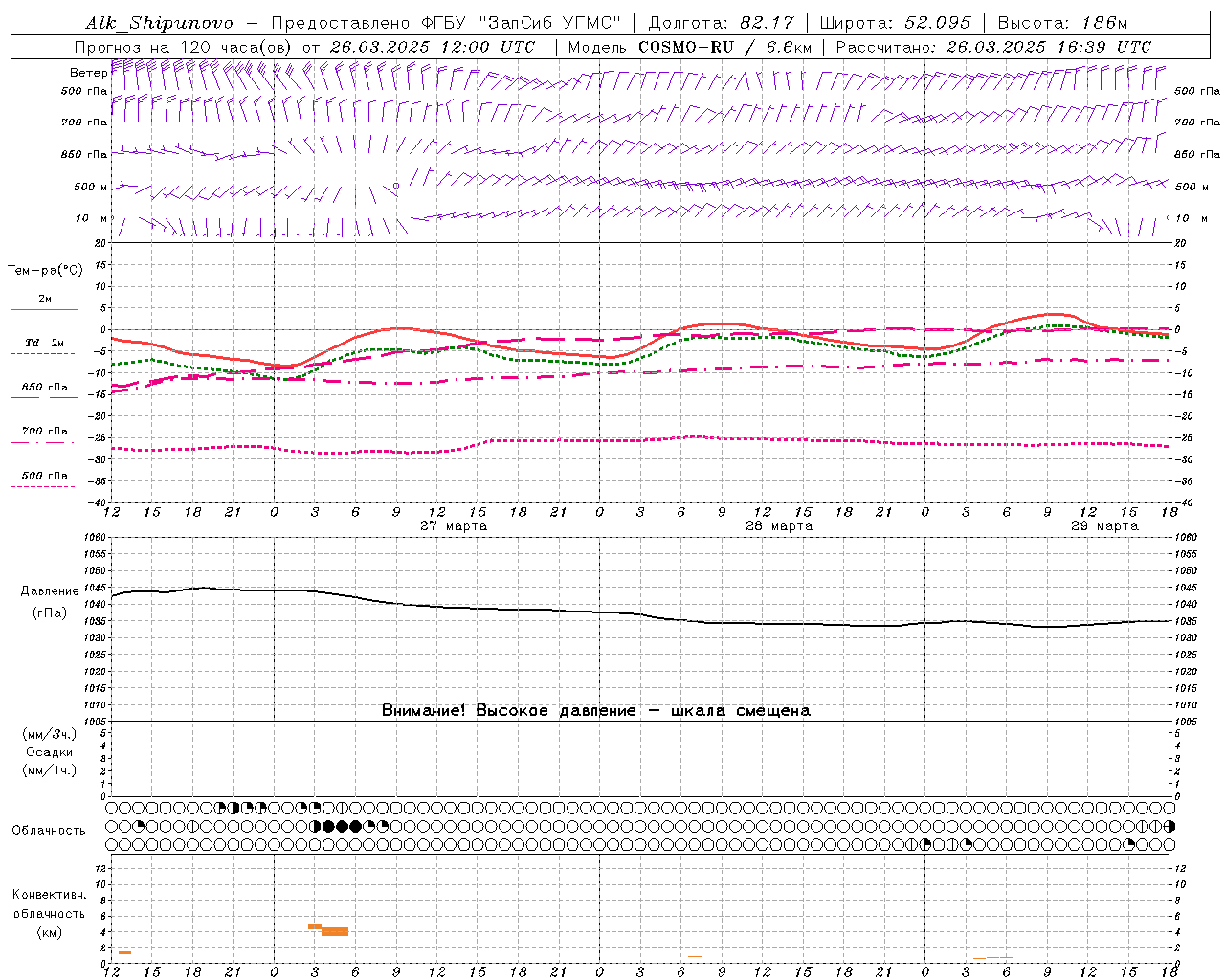
Task: Click the warning Внимание! Высокое давление – шкала смещена
Action: [x=596, y=711]
